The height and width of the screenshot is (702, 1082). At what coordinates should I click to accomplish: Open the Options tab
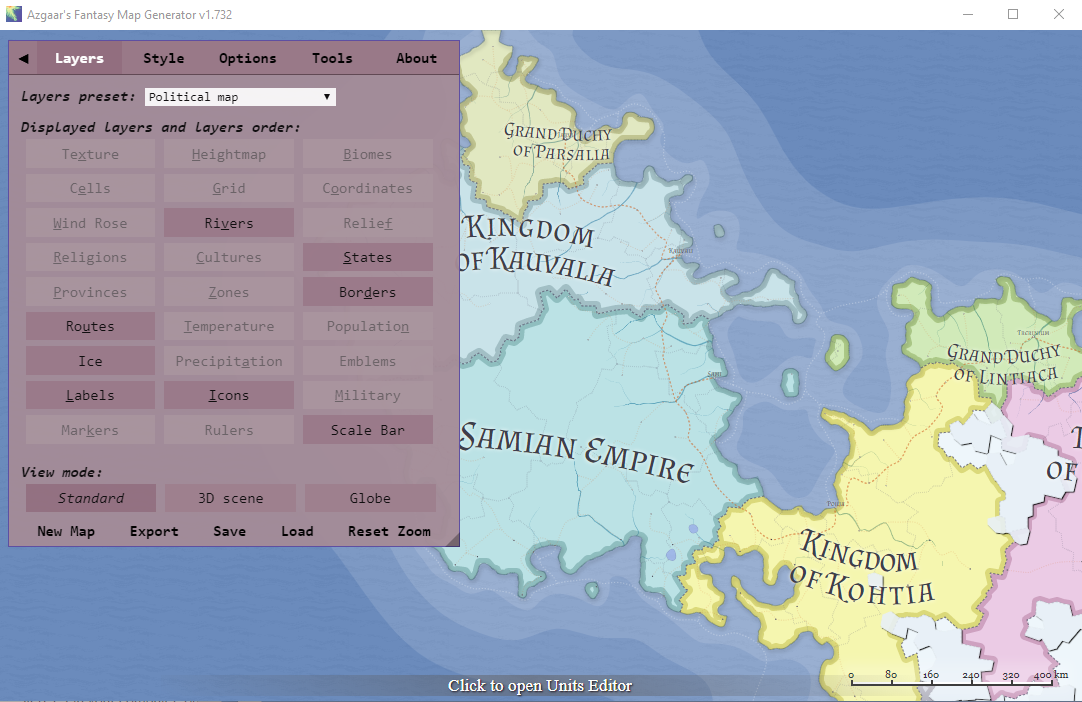tap(248, 59)
